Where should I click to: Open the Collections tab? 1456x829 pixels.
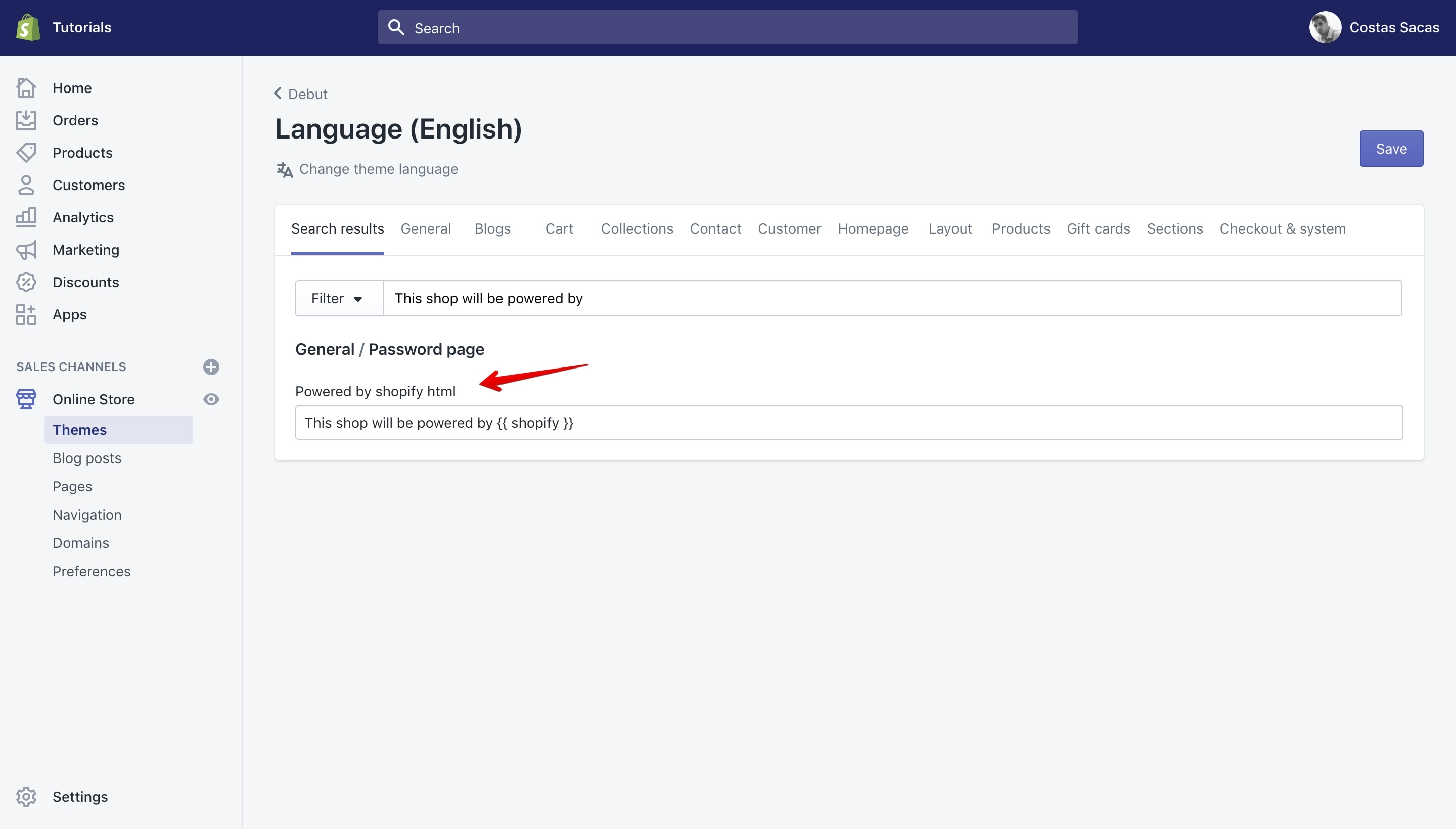(637, 229)
